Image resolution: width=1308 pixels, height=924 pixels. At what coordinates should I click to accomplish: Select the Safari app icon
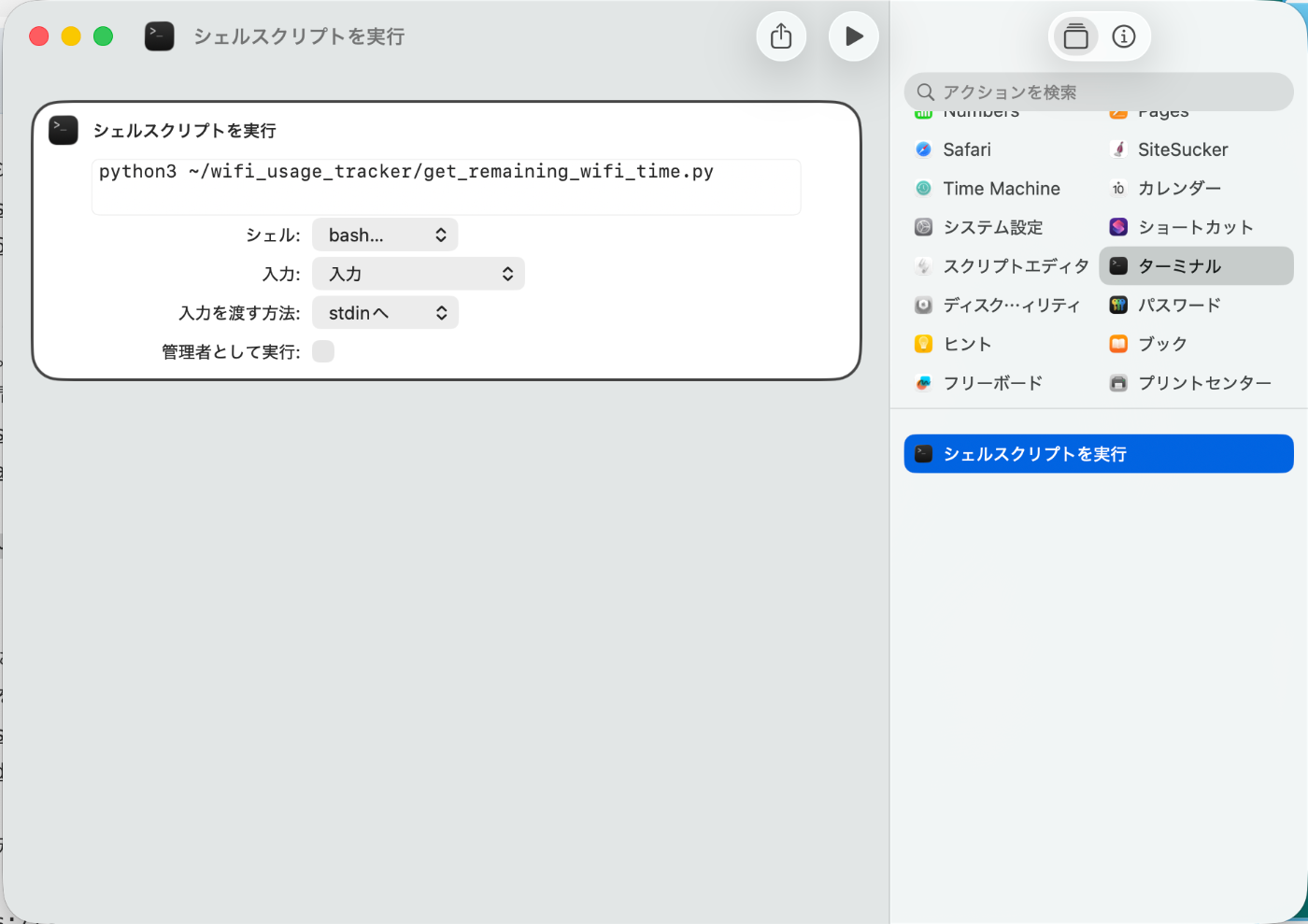[x=924, y=149]
